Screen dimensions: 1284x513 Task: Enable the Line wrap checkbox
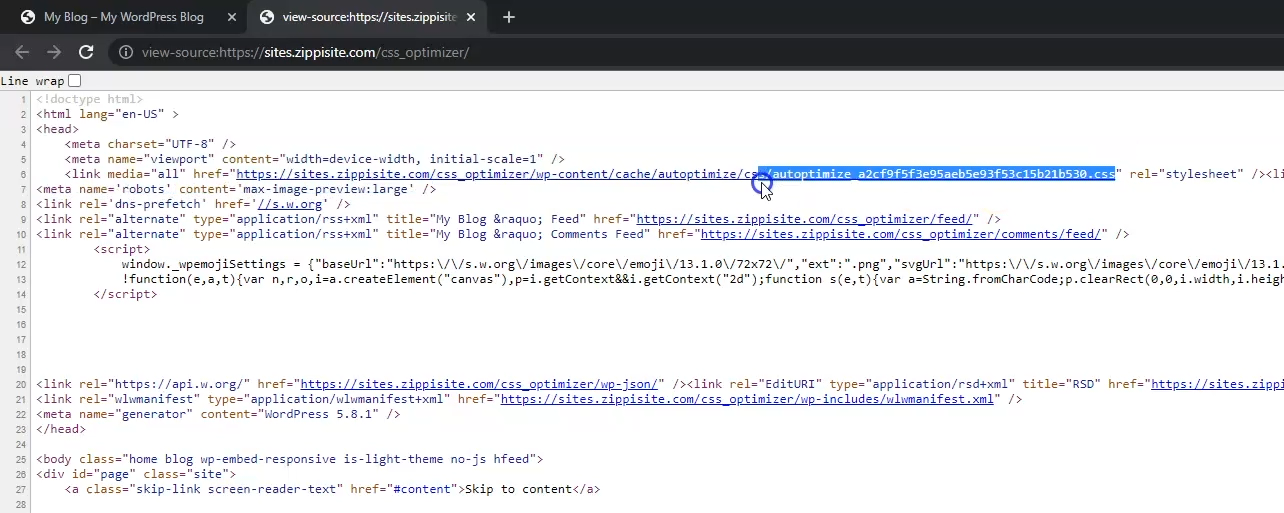(75, 81)
